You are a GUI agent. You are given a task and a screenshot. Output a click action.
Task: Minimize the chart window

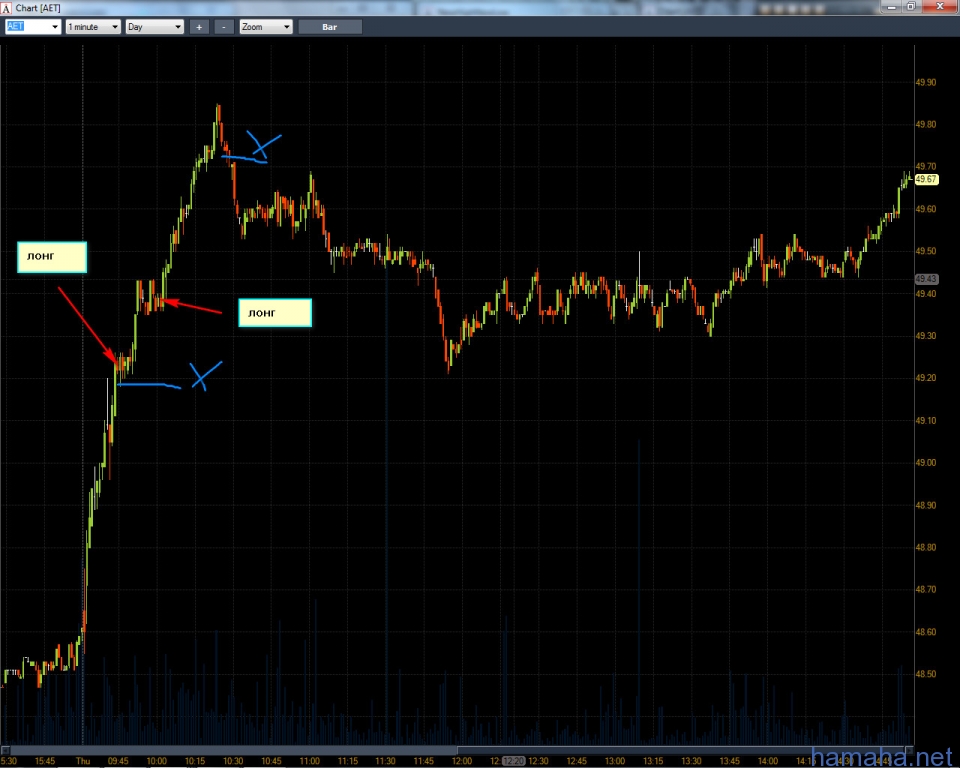click(890, 7)
